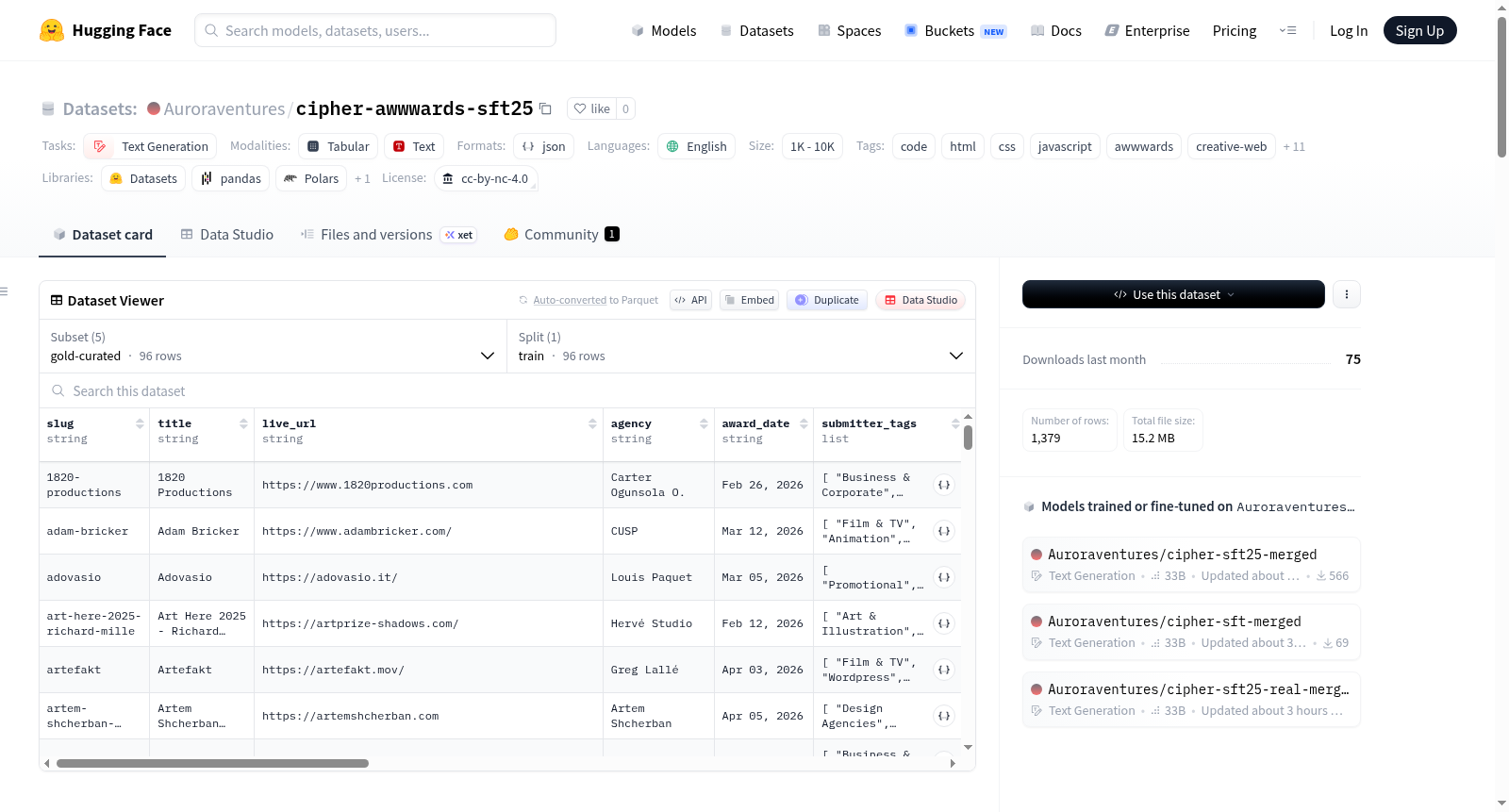Image resolution: width=1509 pixels, height=812 pixels.
Task: Open Data Studio from the viewer header
Action: [x=920, y=300]
